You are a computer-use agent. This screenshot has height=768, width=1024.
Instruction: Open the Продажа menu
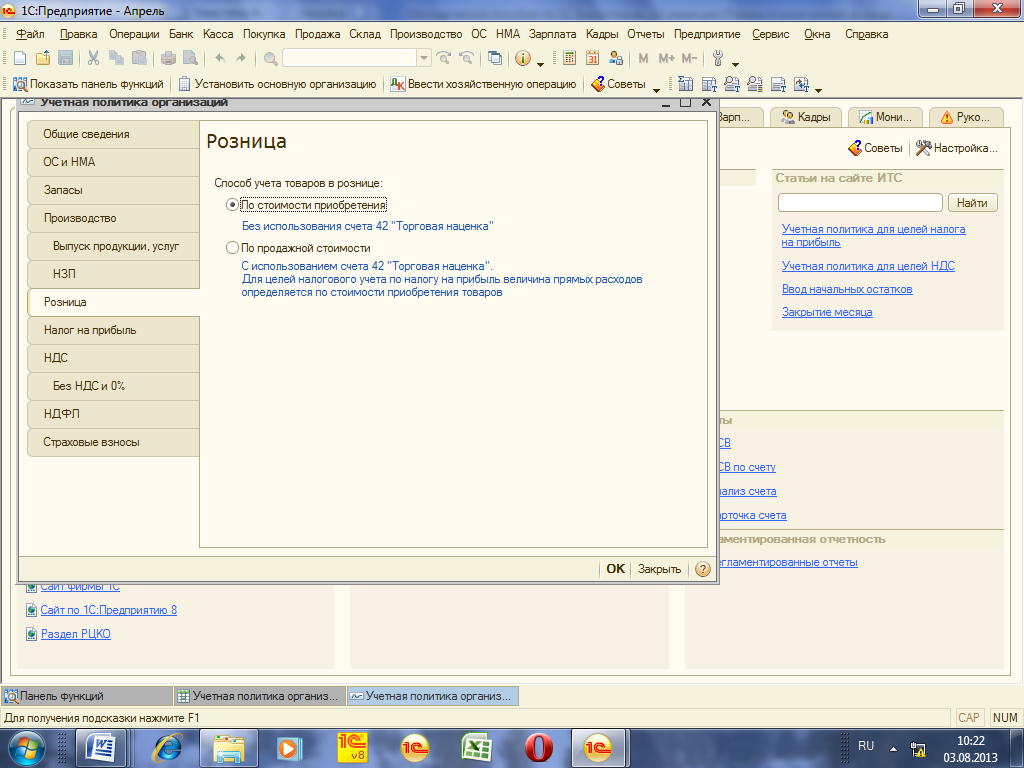pos(317,34)
